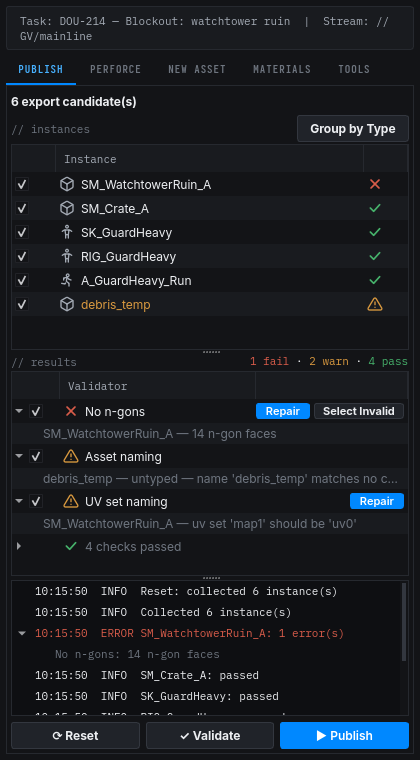Image resolution: width=420 pixels, height=760 pixels.
Task: Click the red X icon of No n-gons validator
Action: click(x=71, y=411)
